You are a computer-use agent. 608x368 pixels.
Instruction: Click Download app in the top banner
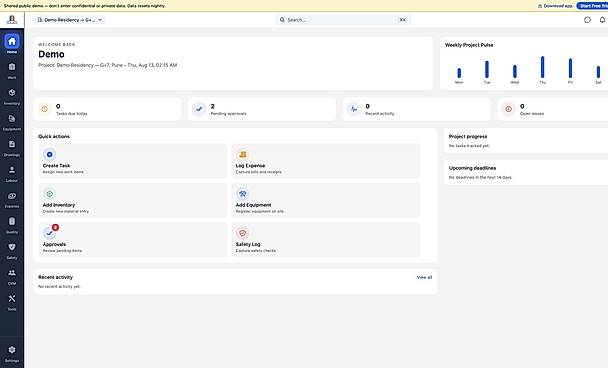pyautogui.click(x=555, y=6)
